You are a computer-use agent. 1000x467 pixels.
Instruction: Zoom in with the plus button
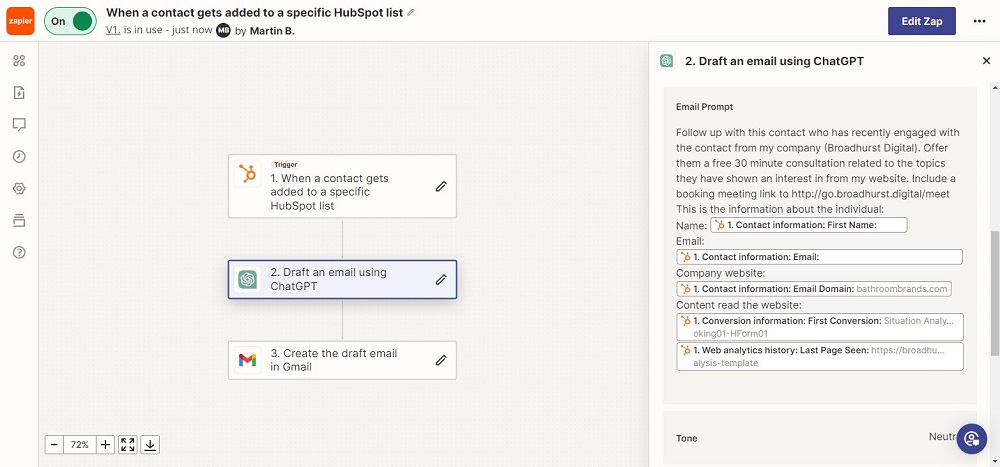106,445
